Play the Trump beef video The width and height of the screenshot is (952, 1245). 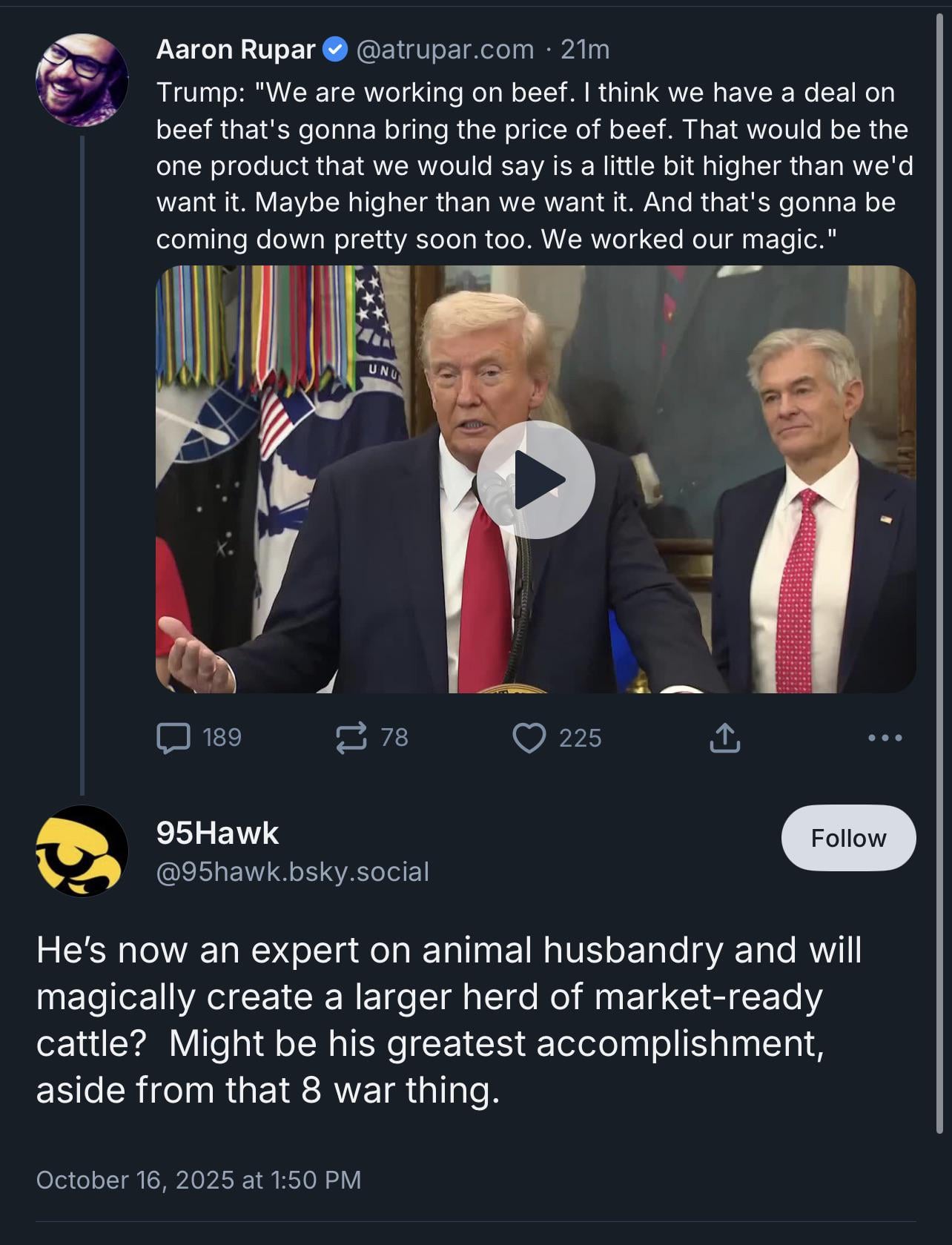click(535, 480)
